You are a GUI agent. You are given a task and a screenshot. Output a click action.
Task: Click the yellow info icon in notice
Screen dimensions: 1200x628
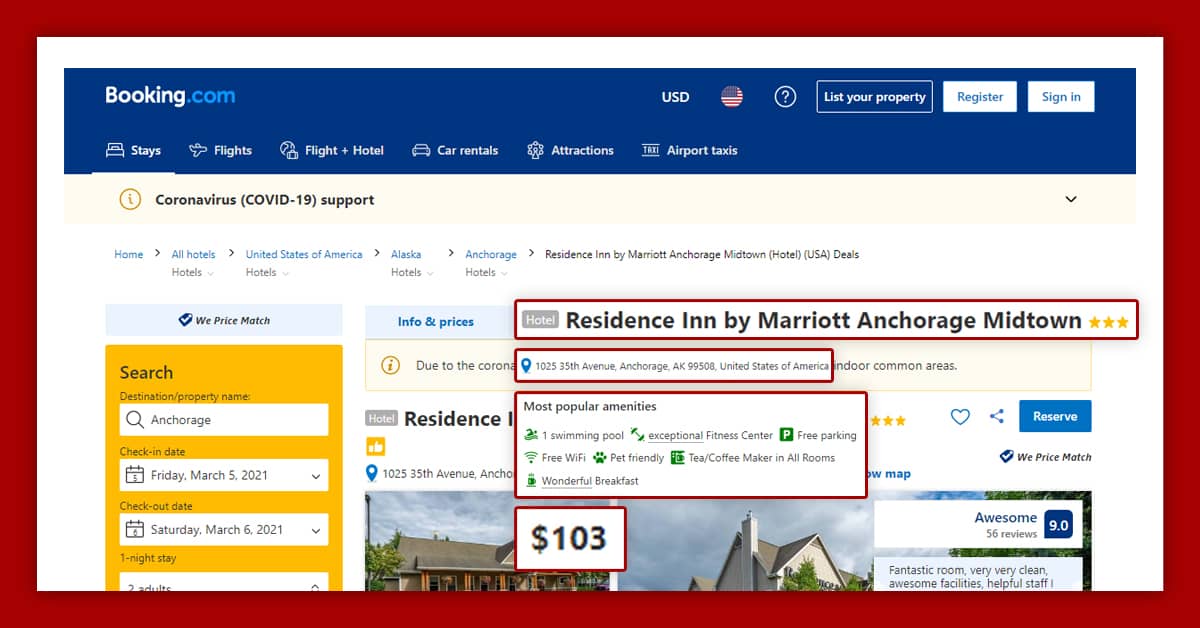[391, 365]
